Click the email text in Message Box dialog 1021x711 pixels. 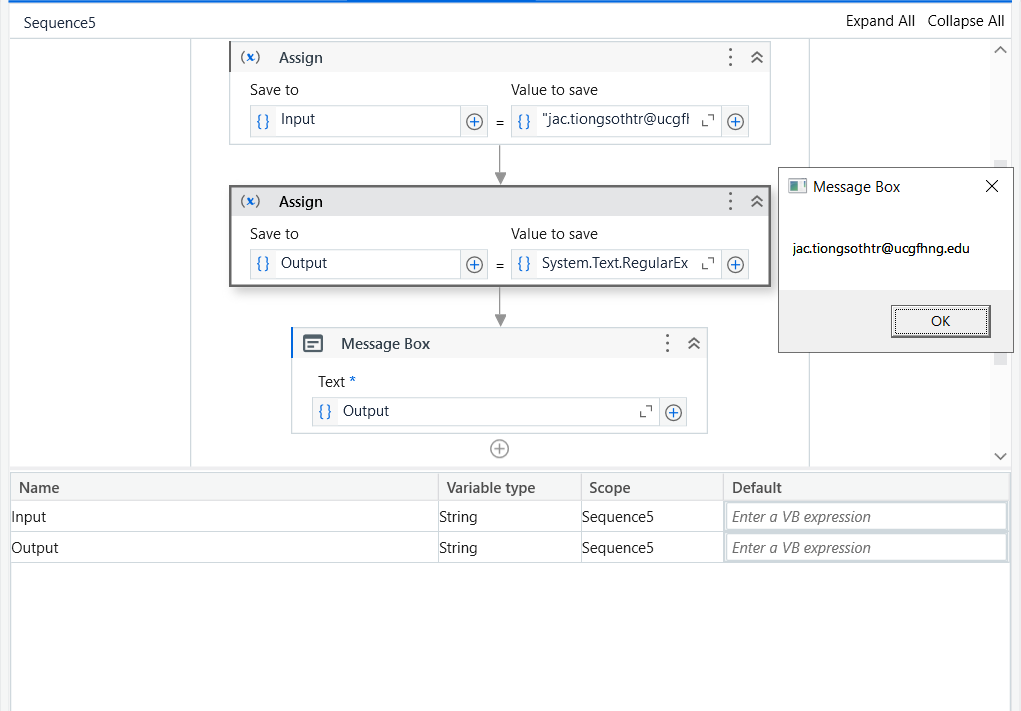coord(881,248)
